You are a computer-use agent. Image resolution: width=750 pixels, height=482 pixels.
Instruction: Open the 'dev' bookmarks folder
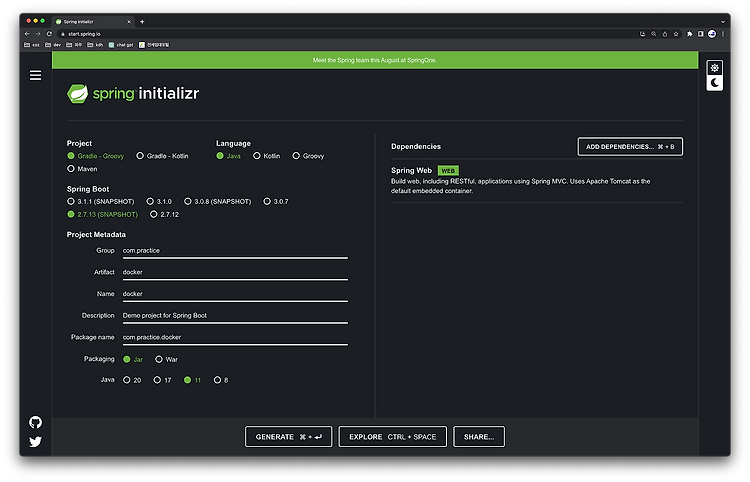click(53, 45)
